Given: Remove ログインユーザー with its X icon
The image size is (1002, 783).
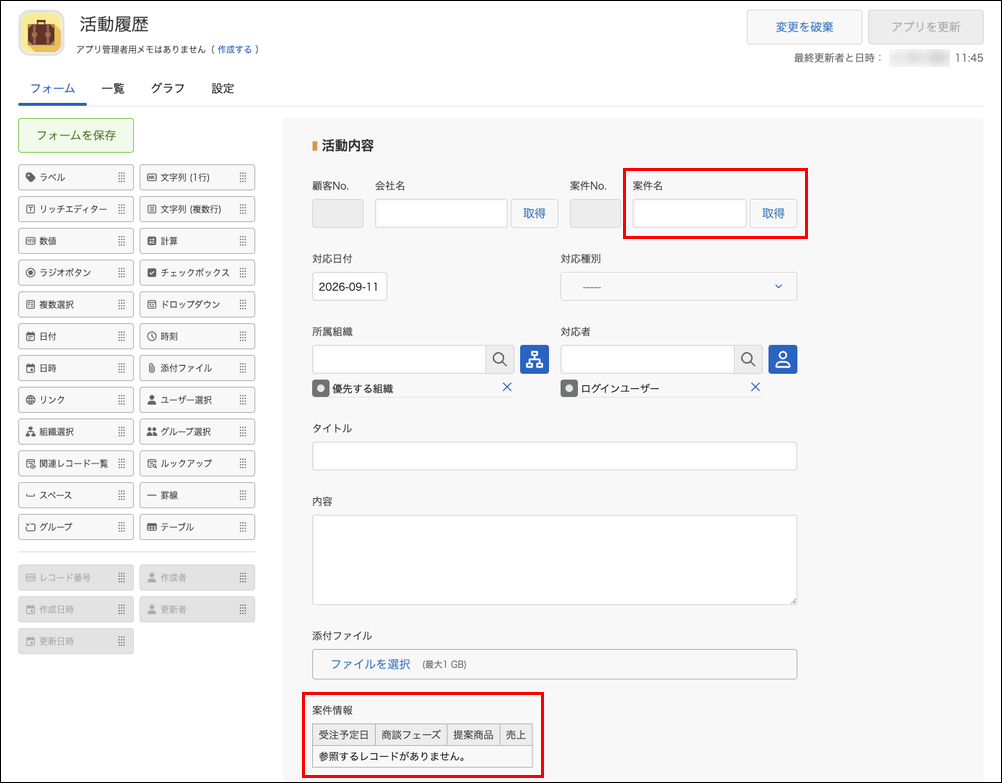Looking at the screenshot, I should click(x=755, y=387).
